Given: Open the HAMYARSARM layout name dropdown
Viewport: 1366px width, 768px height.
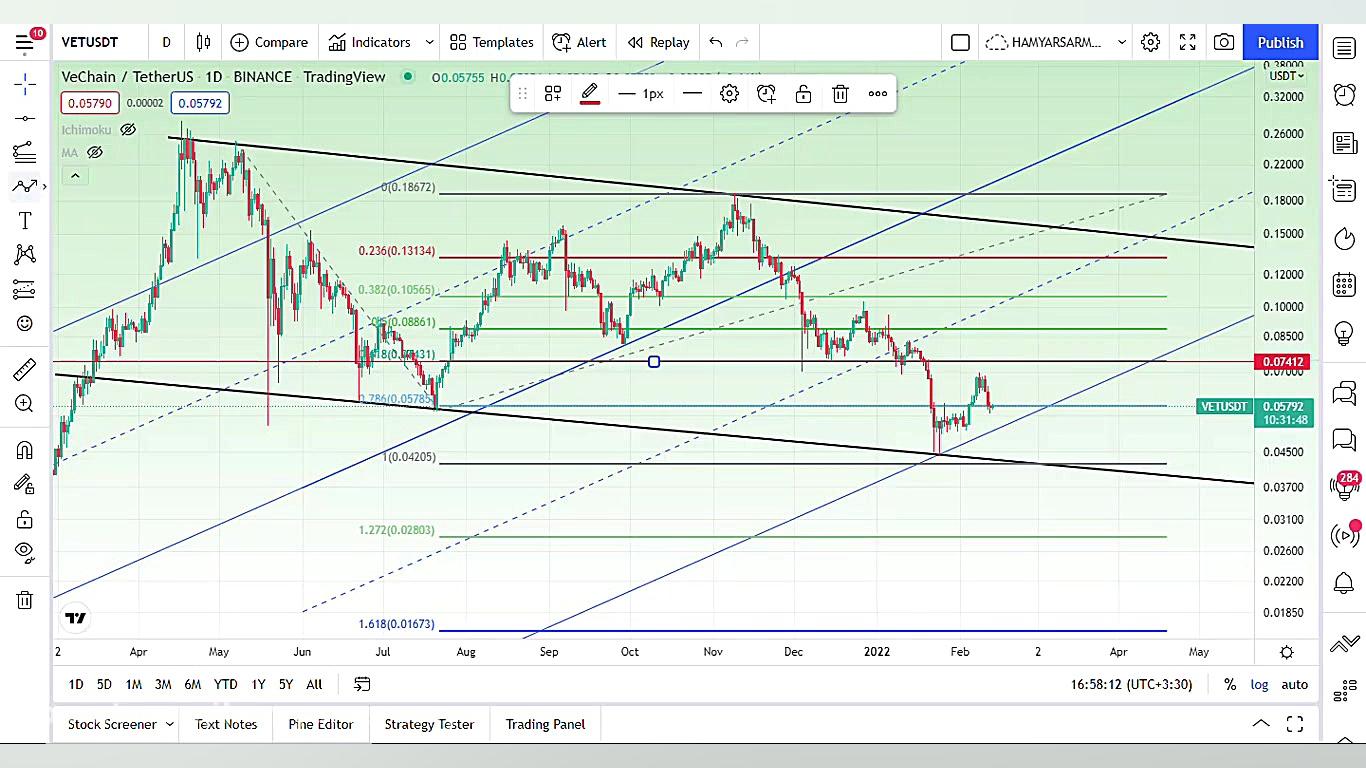Looking at the screenshot, I should coord(1044,42).
